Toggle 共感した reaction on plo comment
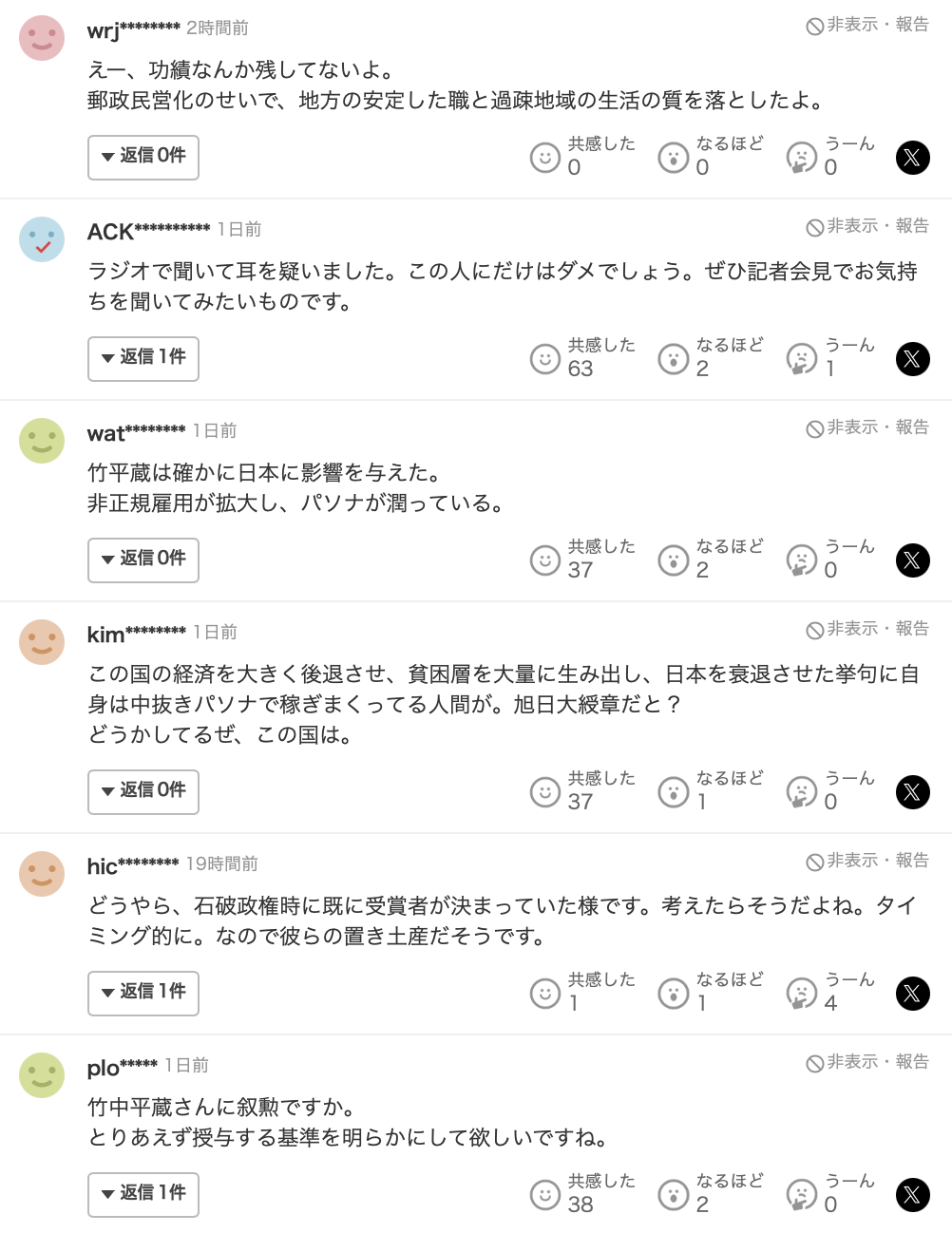Screen dimensions: 952x1233 point(545,1195)
